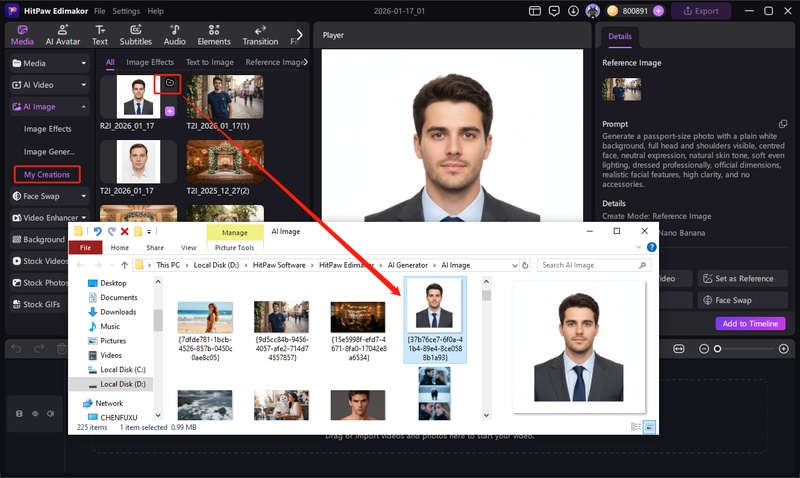The image size is (800, 478).
Task: Open the Elements library icon
Action: click(x=214, y=35)
